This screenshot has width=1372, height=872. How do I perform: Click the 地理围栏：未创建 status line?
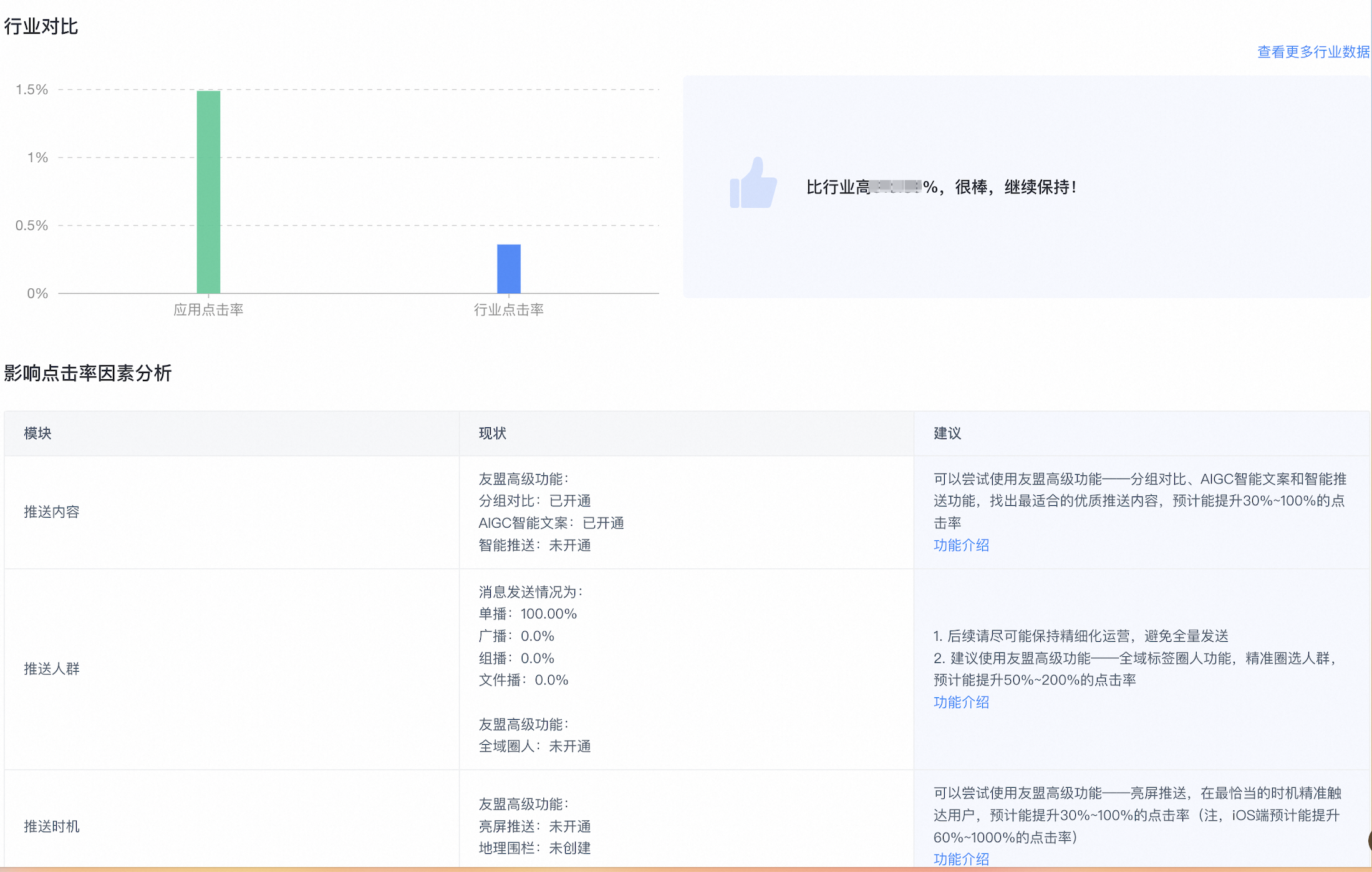click(534, 848)
